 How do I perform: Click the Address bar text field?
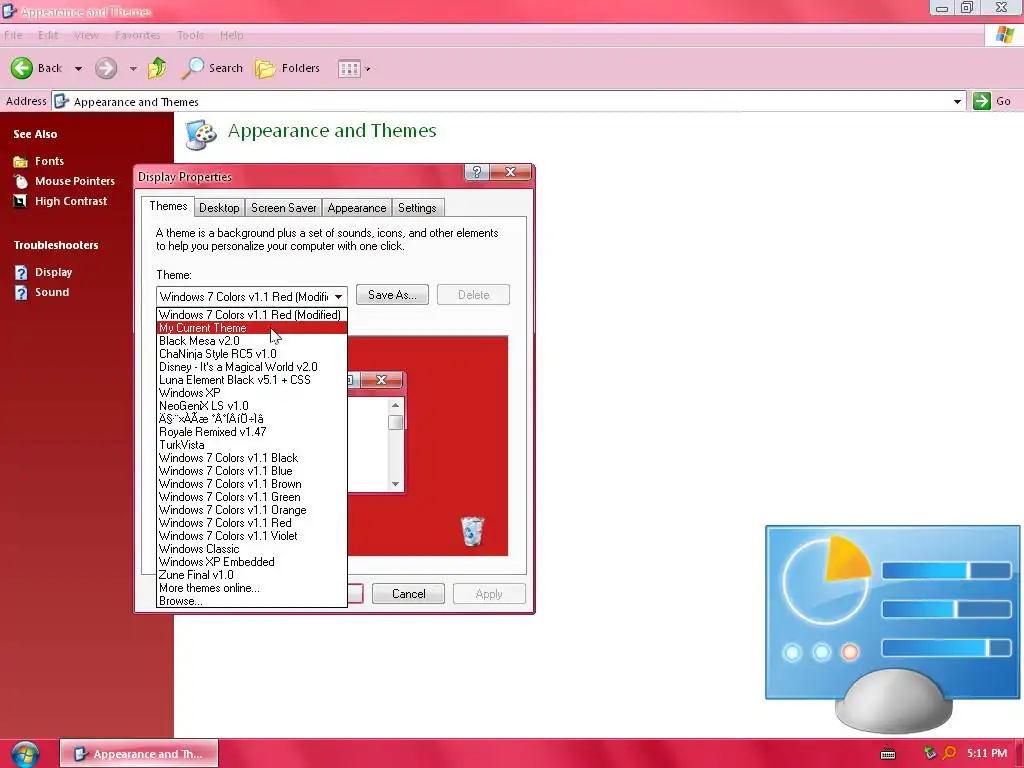tap(509, 101)
